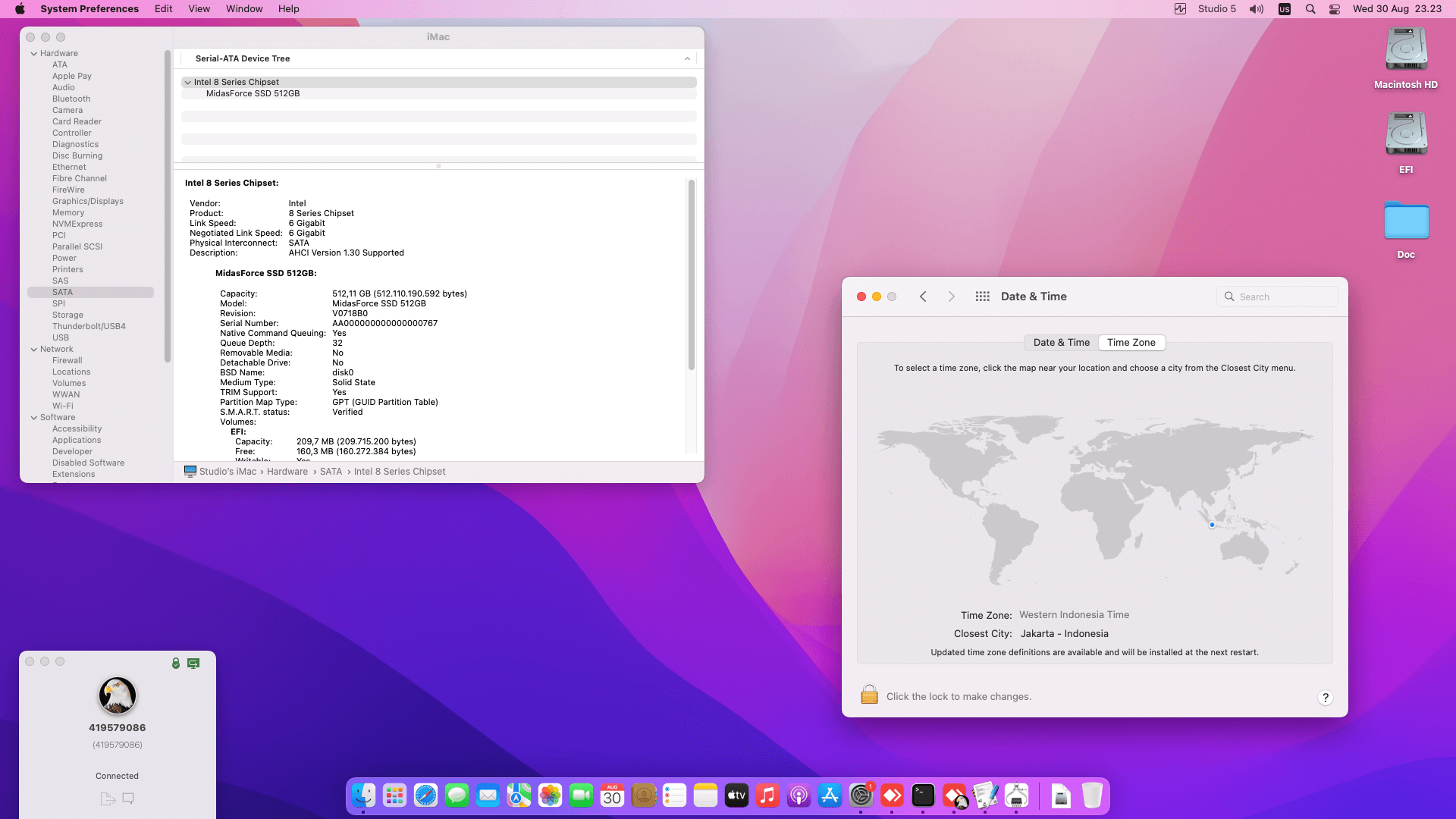Click sort chevron on Serial-ATA Device Tree header
The image size is (1456, 819).
(x=687, y=58)
